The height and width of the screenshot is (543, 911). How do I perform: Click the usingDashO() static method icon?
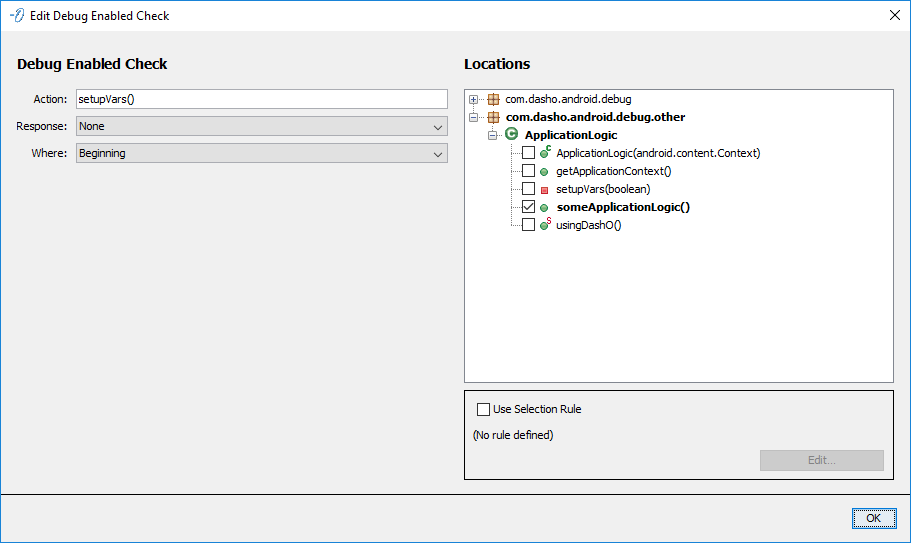545,225
